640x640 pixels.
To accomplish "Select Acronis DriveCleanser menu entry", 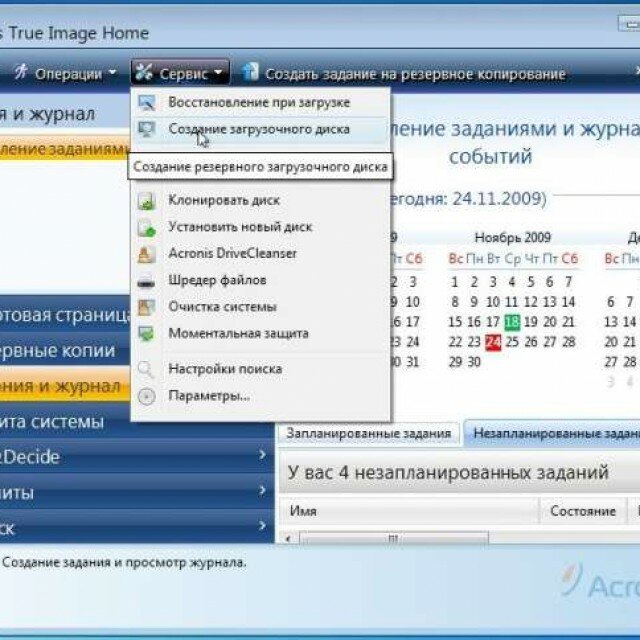I will coord(260,253).
